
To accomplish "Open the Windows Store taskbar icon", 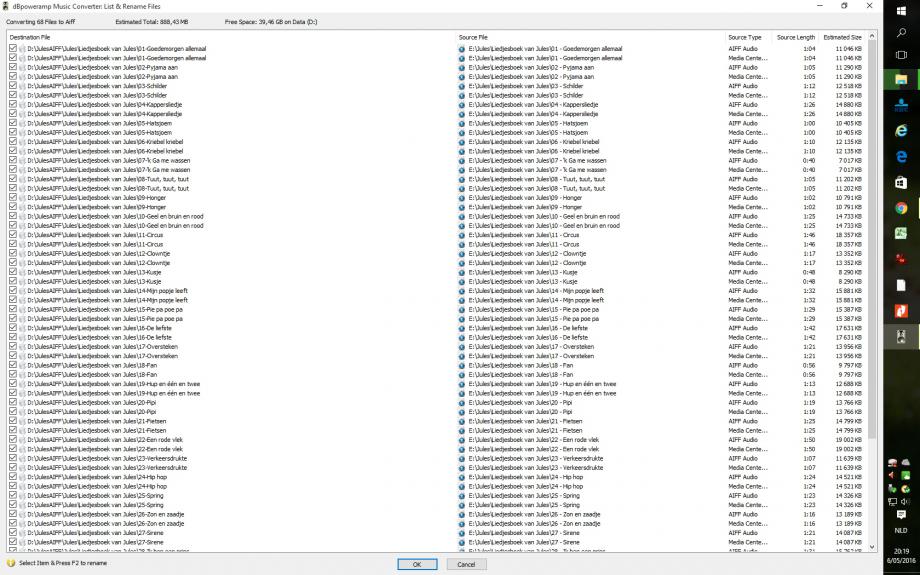I will tap(901, 182).
